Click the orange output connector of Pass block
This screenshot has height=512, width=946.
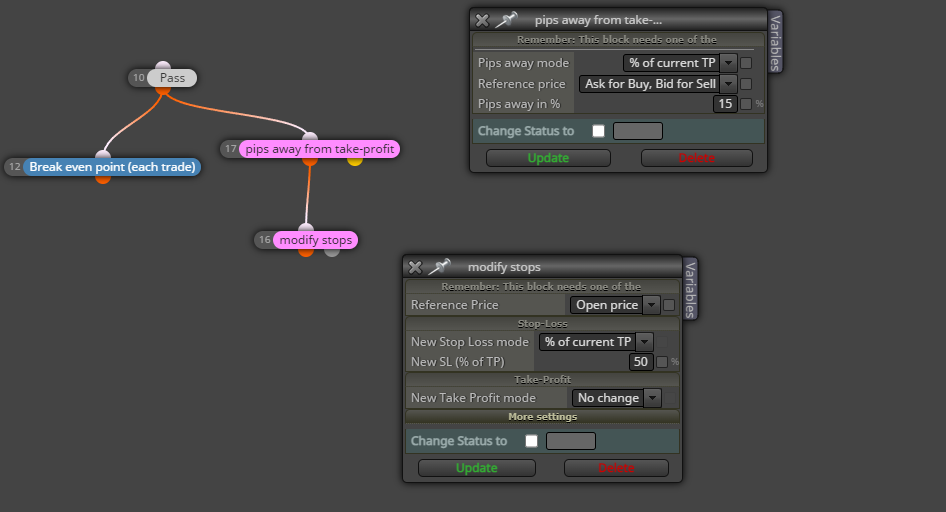[163, 89]
